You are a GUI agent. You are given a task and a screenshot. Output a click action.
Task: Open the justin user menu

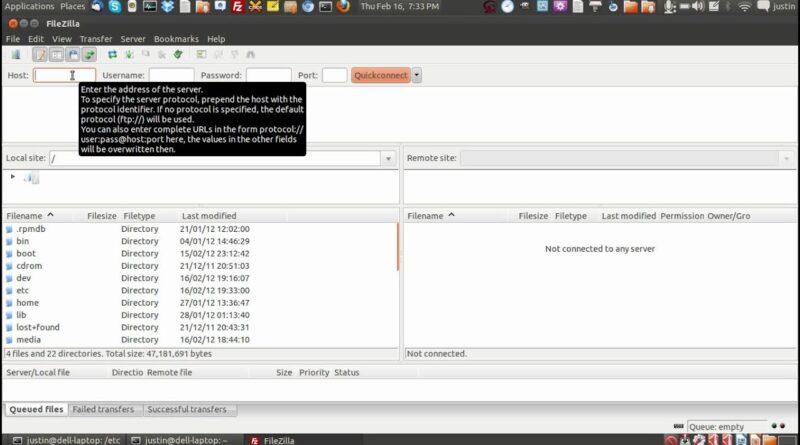(x=784, y=7)
